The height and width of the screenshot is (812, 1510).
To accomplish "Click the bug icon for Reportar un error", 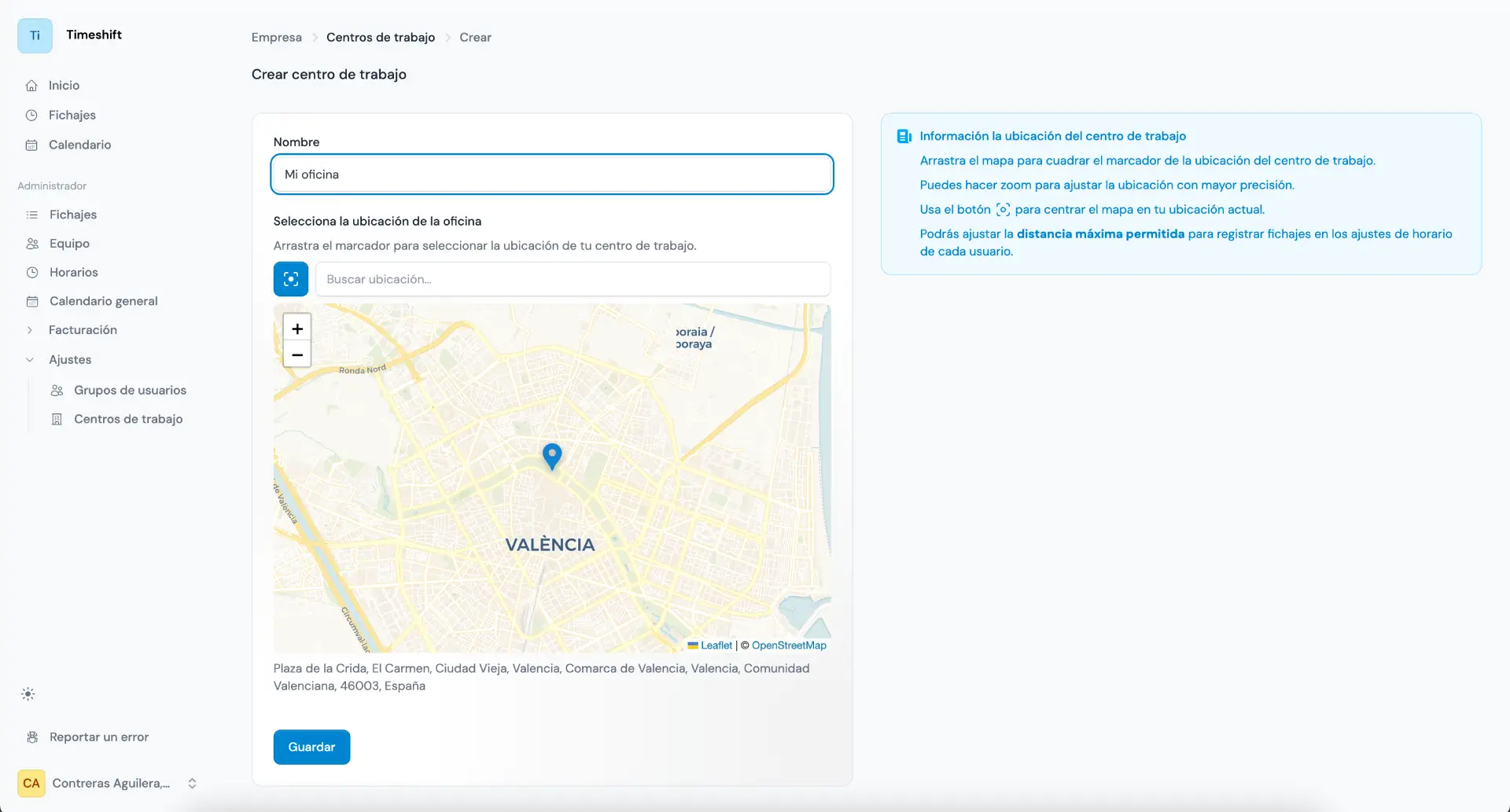I will point(31,737).
